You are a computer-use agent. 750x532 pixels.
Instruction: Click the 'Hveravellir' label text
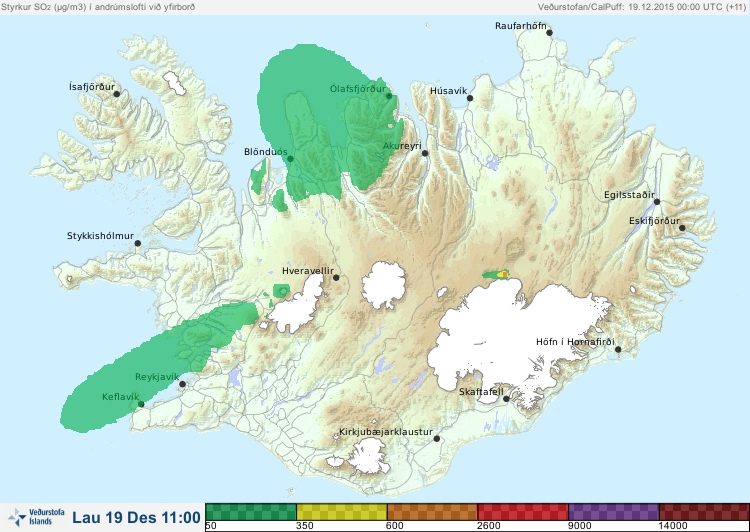coord(308,271)
